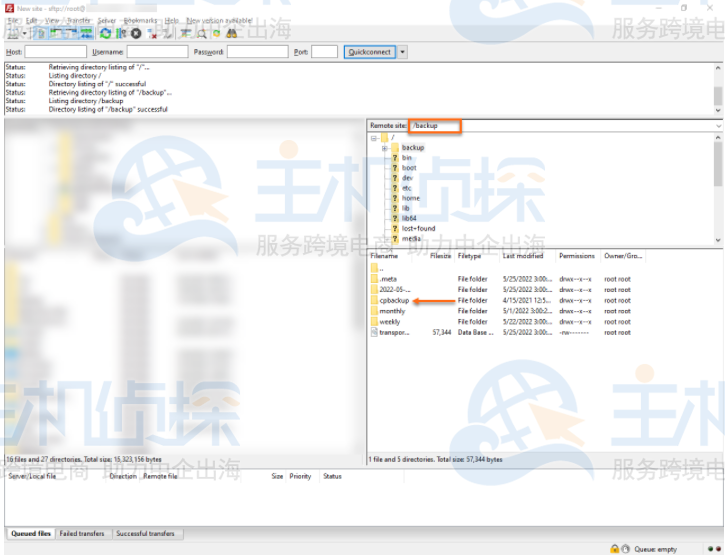725x559 pixels.
Task: Select lost+found folder in remote tree
Action: click(x=418, y=228)
